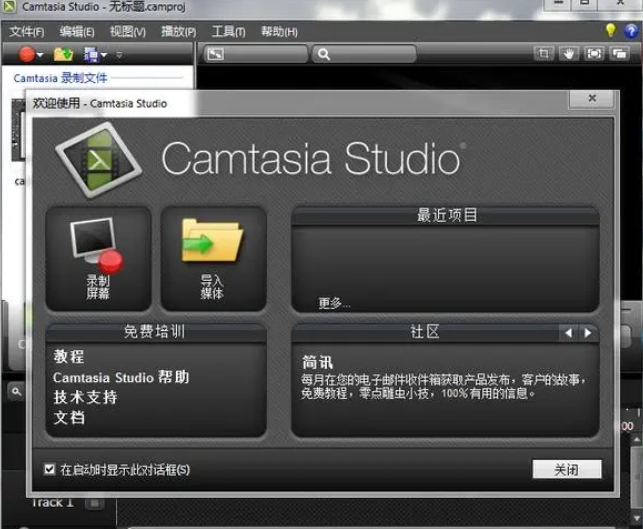Open the 技术支持 support link
The width and height of the screenshot is (643, 529).
85,397
